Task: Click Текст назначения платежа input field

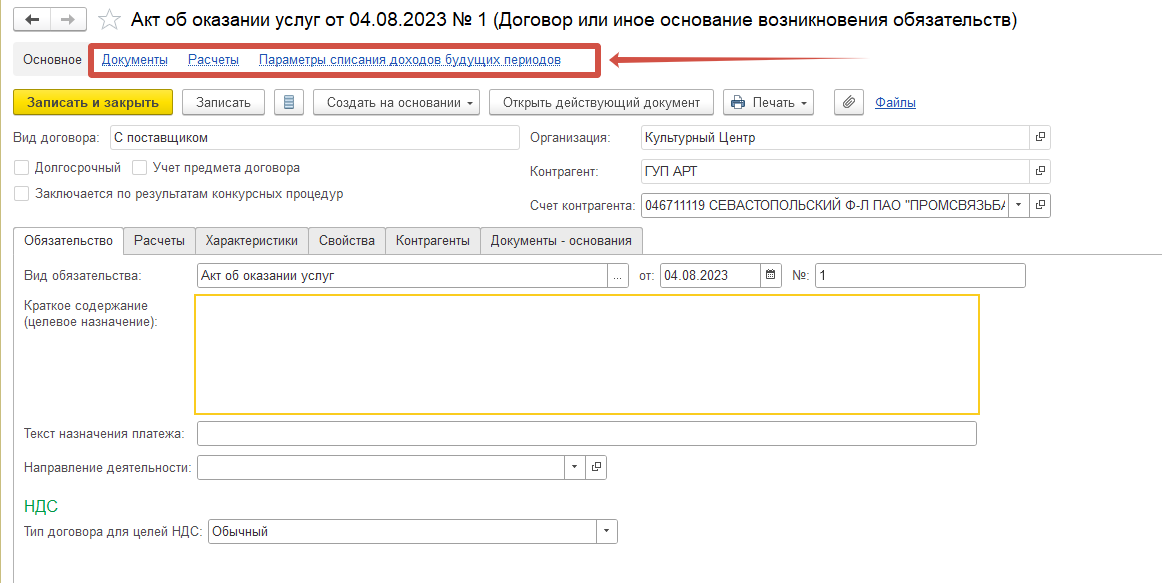Action: click(x=587, y=433)
